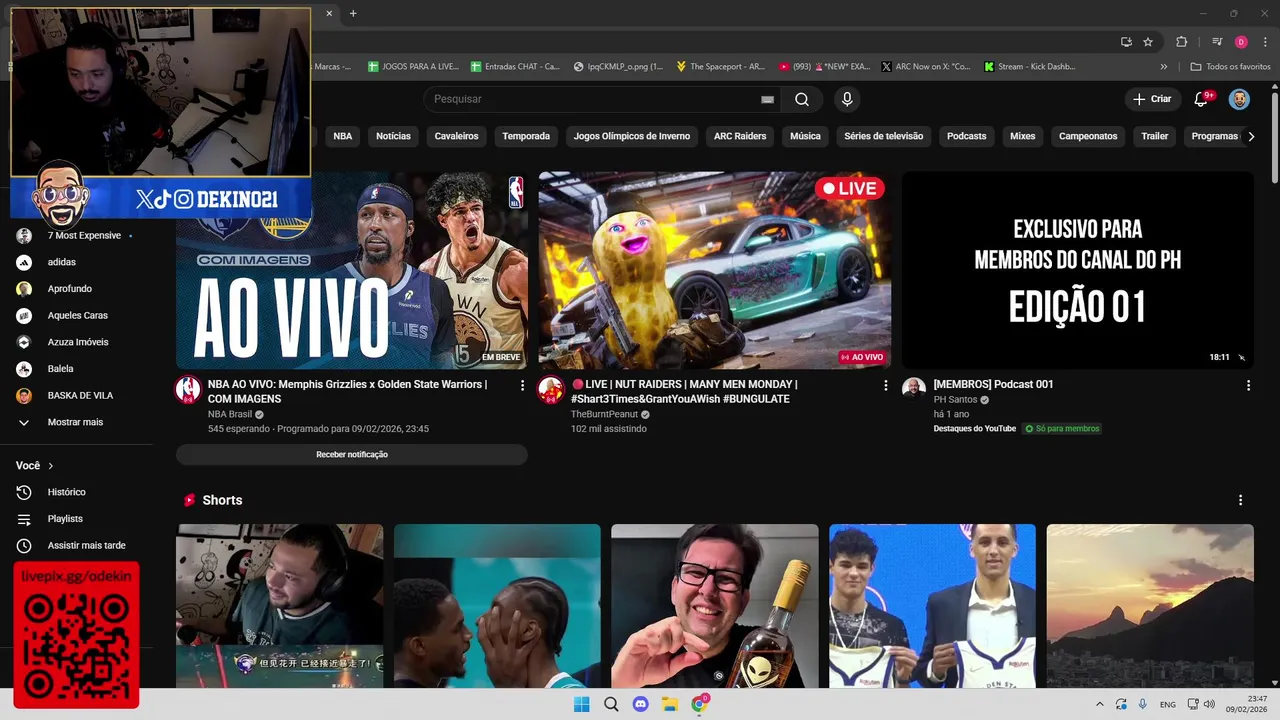This screenshot has height=720, width=1280.
Task: Open the Criar dropdown button
Action: [1151, 99]
